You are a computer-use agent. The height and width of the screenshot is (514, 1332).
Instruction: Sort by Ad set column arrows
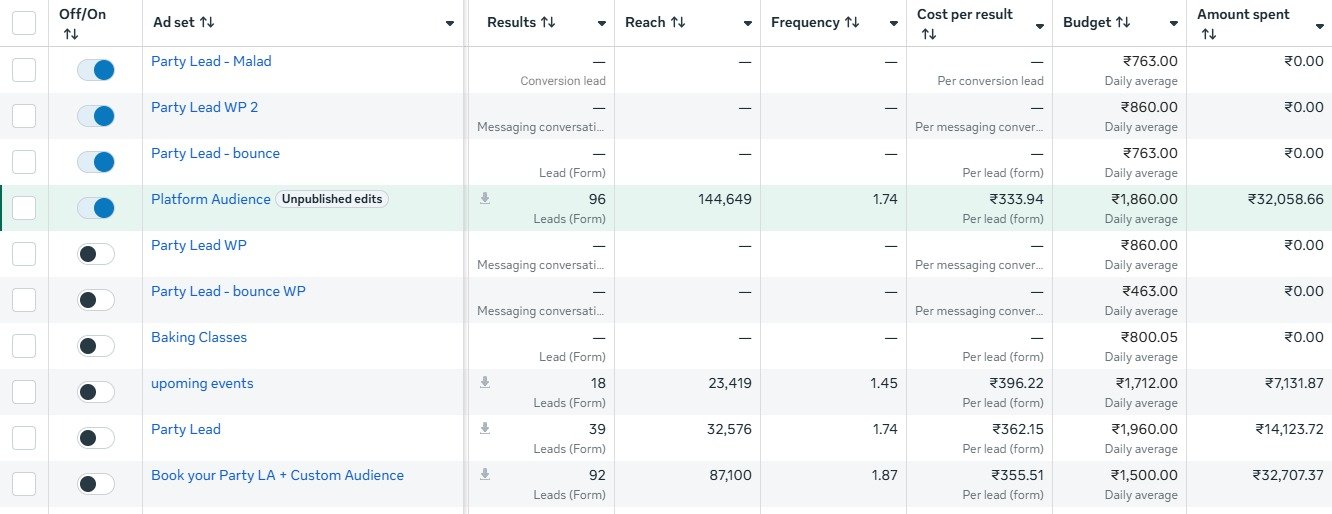tap(207, 22)
